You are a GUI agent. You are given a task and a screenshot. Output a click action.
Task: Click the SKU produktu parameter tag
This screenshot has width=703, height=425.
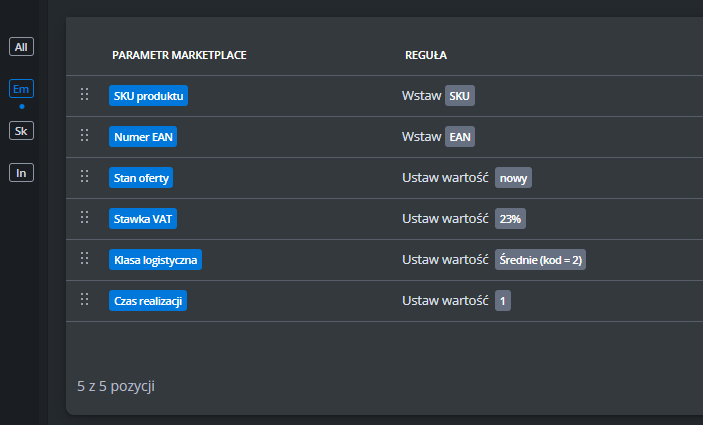click(x=148, y=96)
